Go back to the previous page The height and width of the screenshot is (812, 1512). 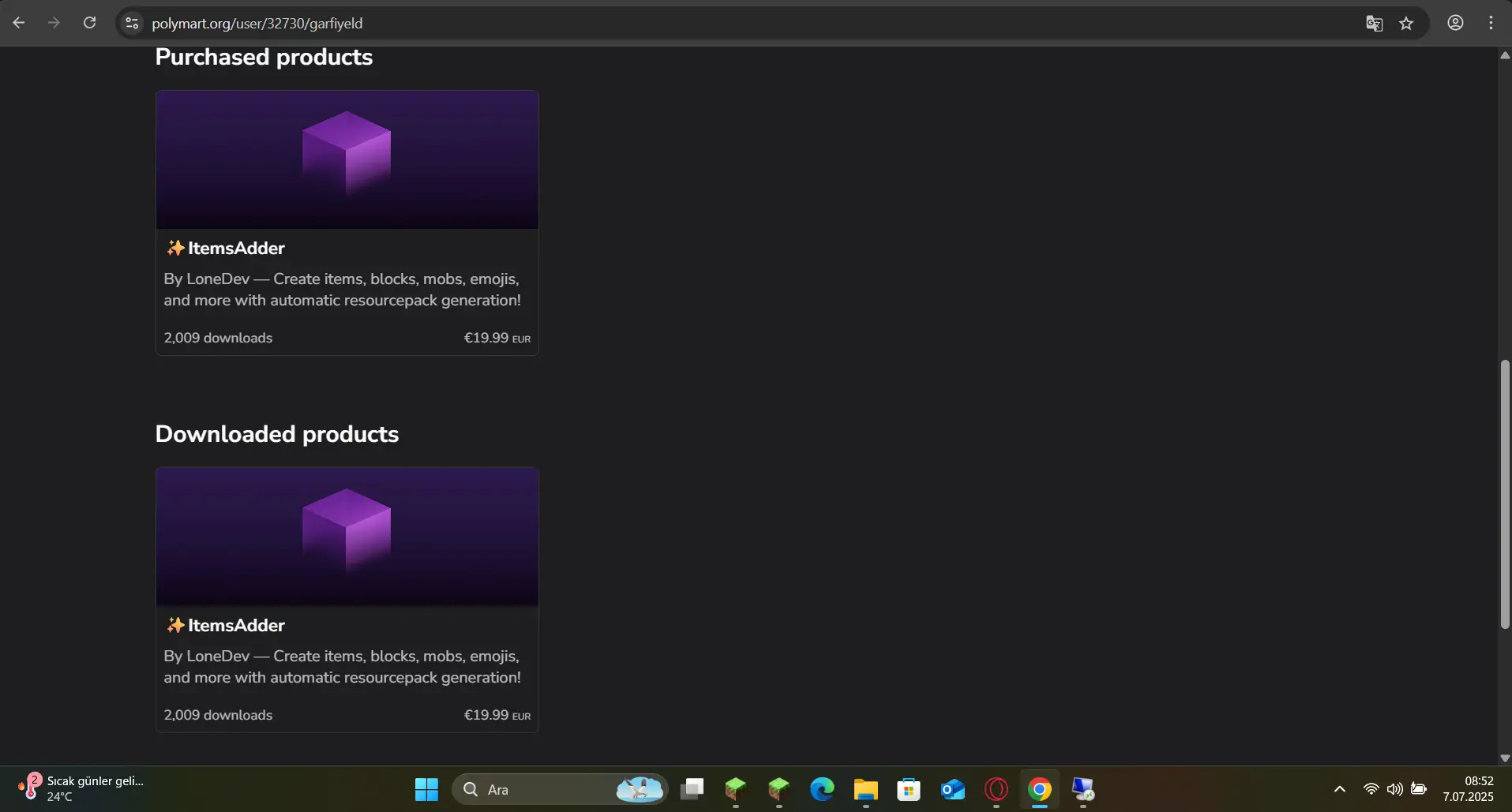(19, 23)
